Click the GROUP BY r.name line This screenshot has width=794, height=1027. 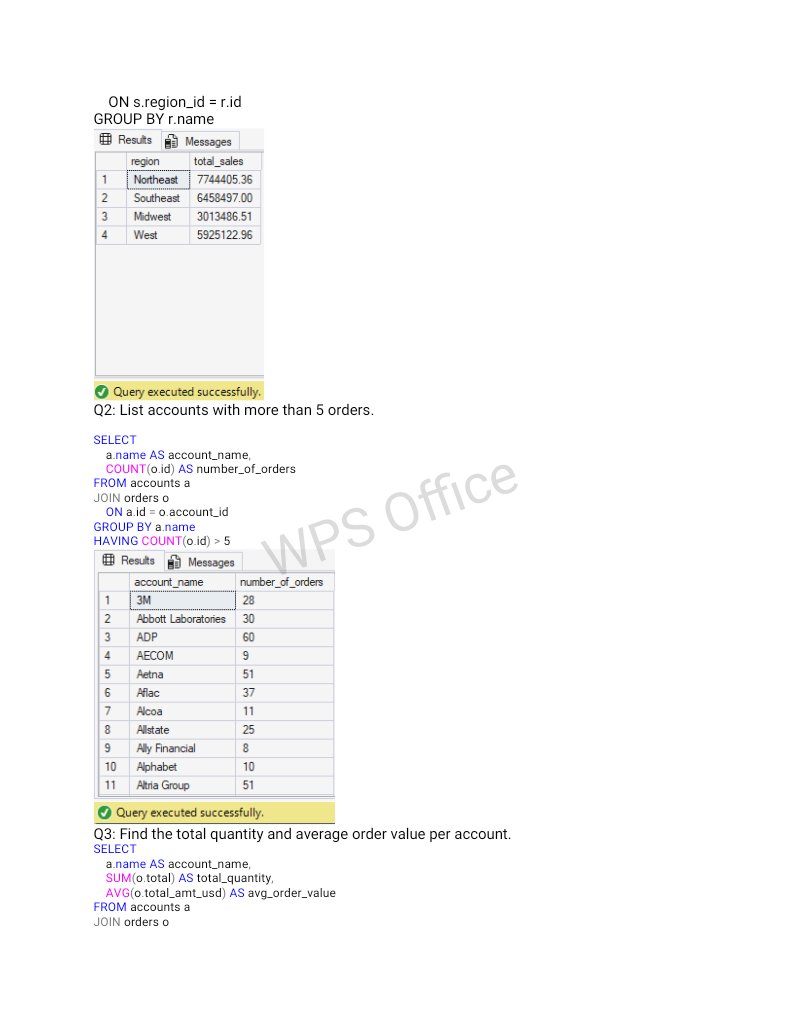point(154,119)
